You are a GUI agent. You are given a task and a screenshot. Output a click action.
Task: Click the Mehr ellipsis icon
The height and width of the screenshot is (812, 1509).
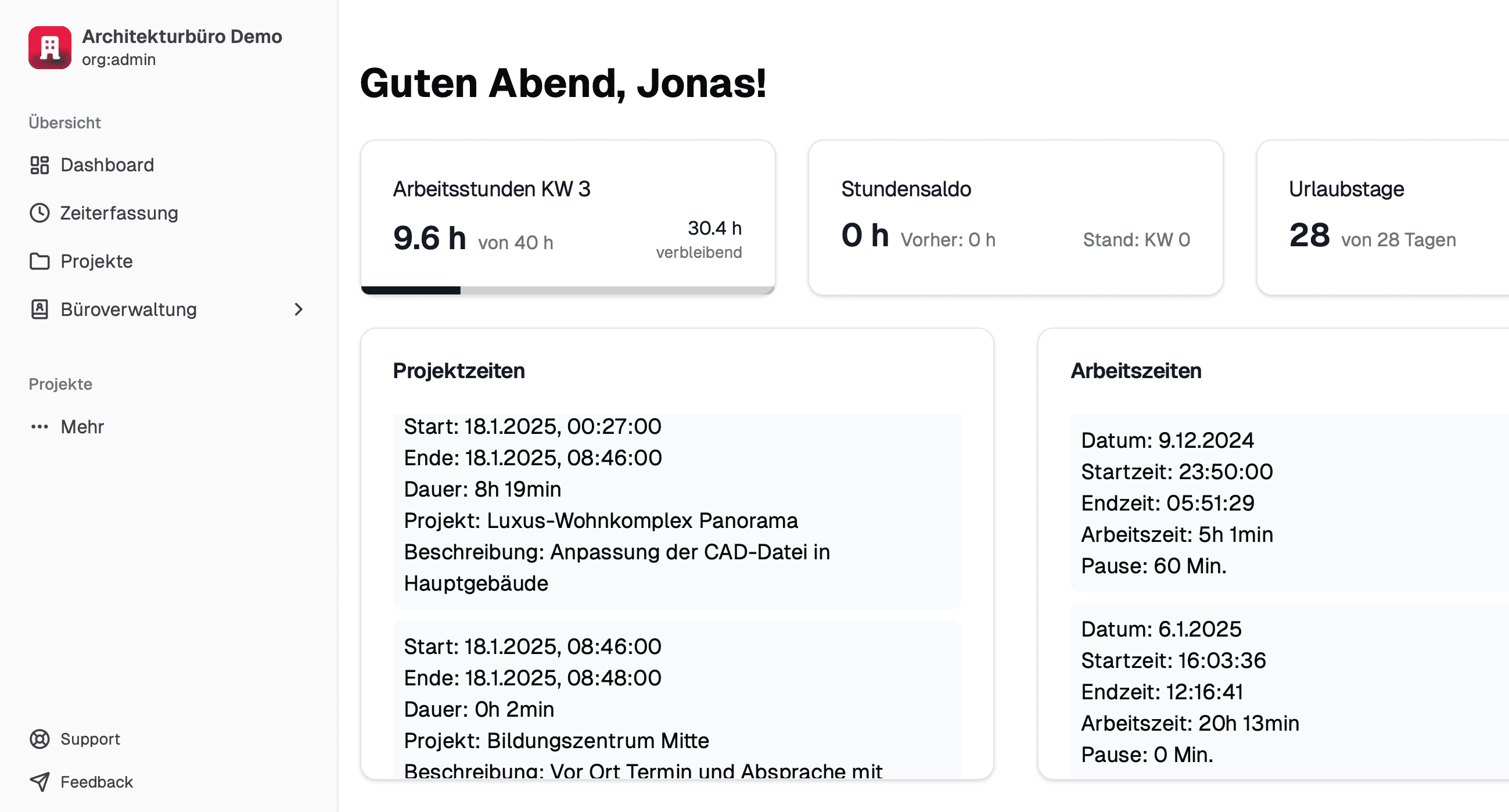tap(39, 427)
